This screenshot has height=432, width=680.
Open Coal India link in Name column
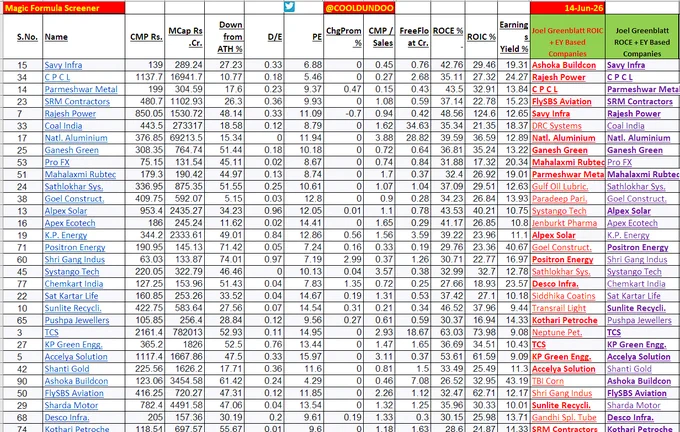click(x=63, y=126)
